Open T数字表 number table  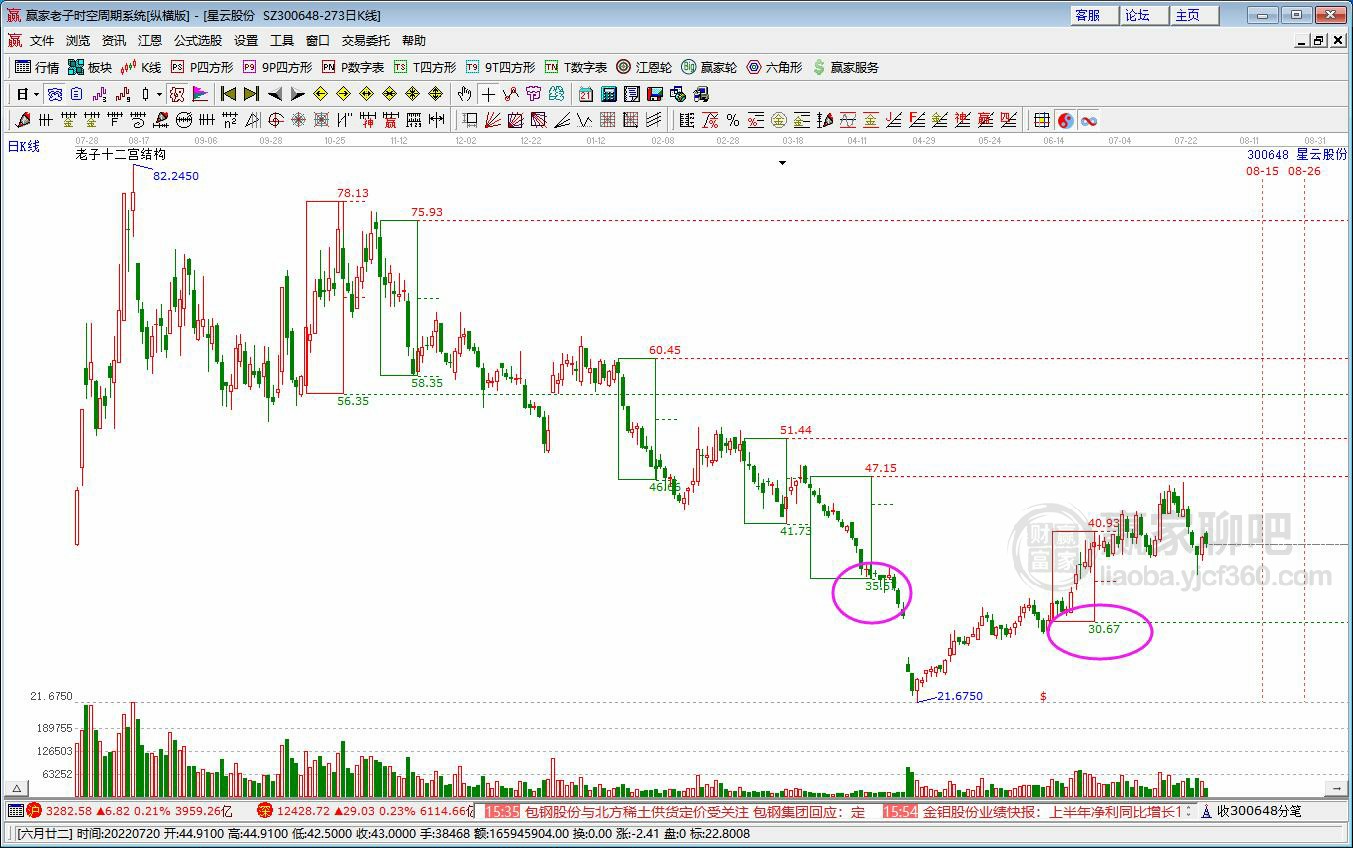coord(576,67)
